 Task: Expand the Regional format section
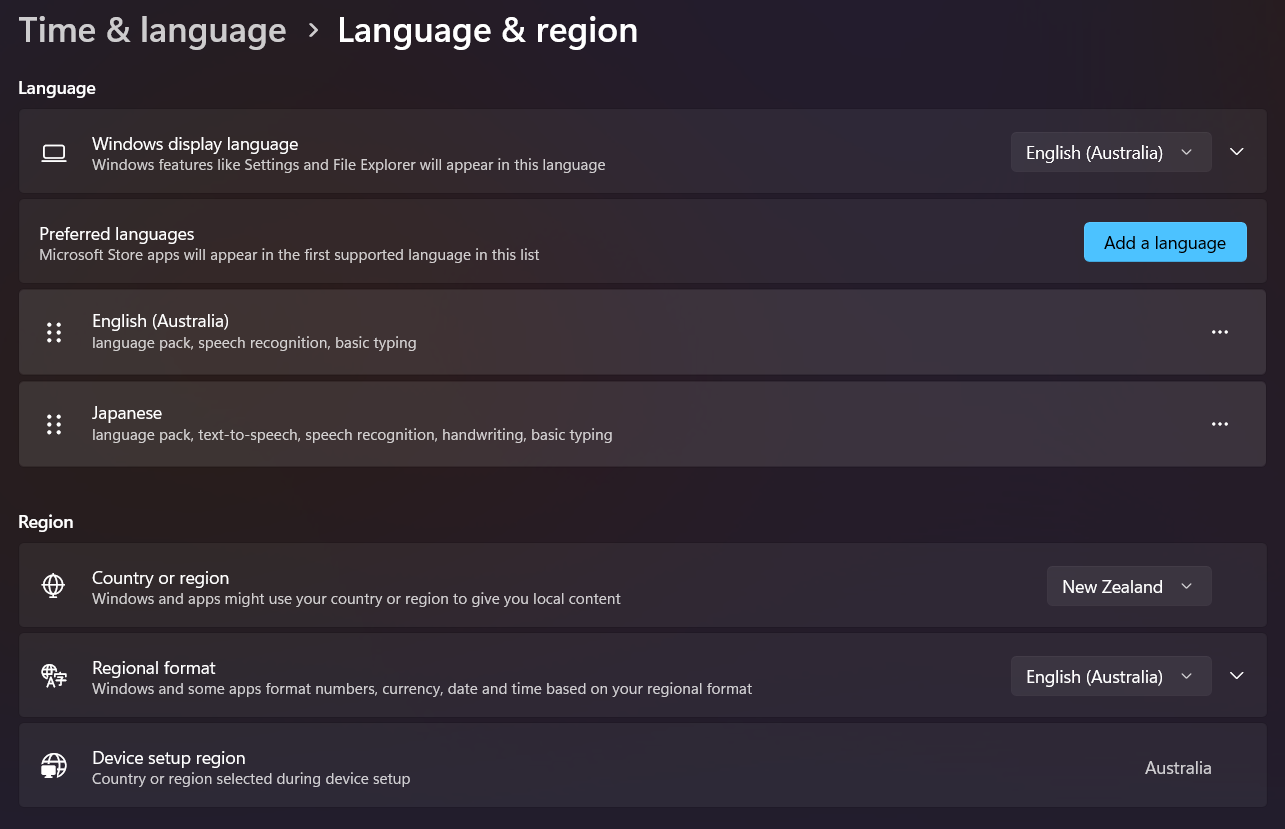point(1237,676)
